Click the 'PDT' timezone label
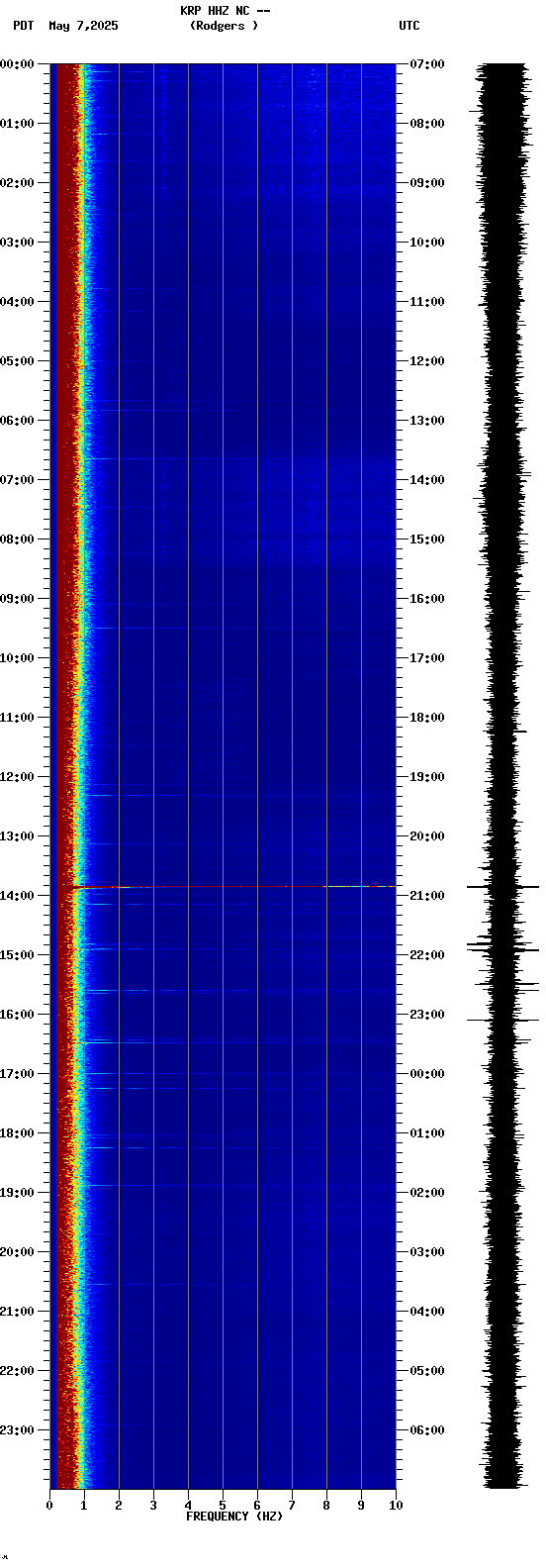 [x=23, y=26]
